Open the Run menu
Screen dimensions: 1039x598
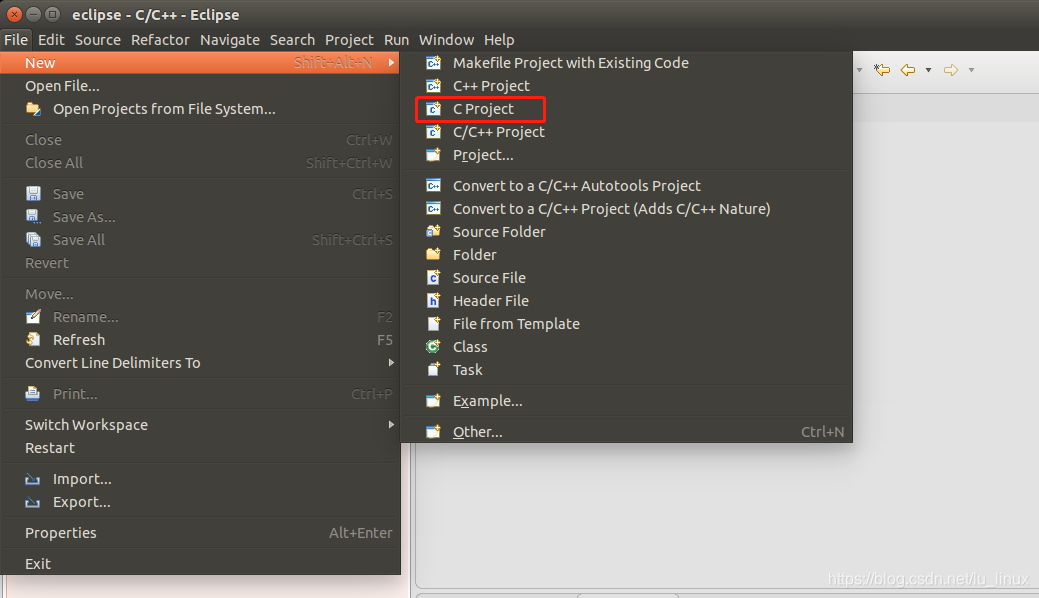[x=396, y=40]
